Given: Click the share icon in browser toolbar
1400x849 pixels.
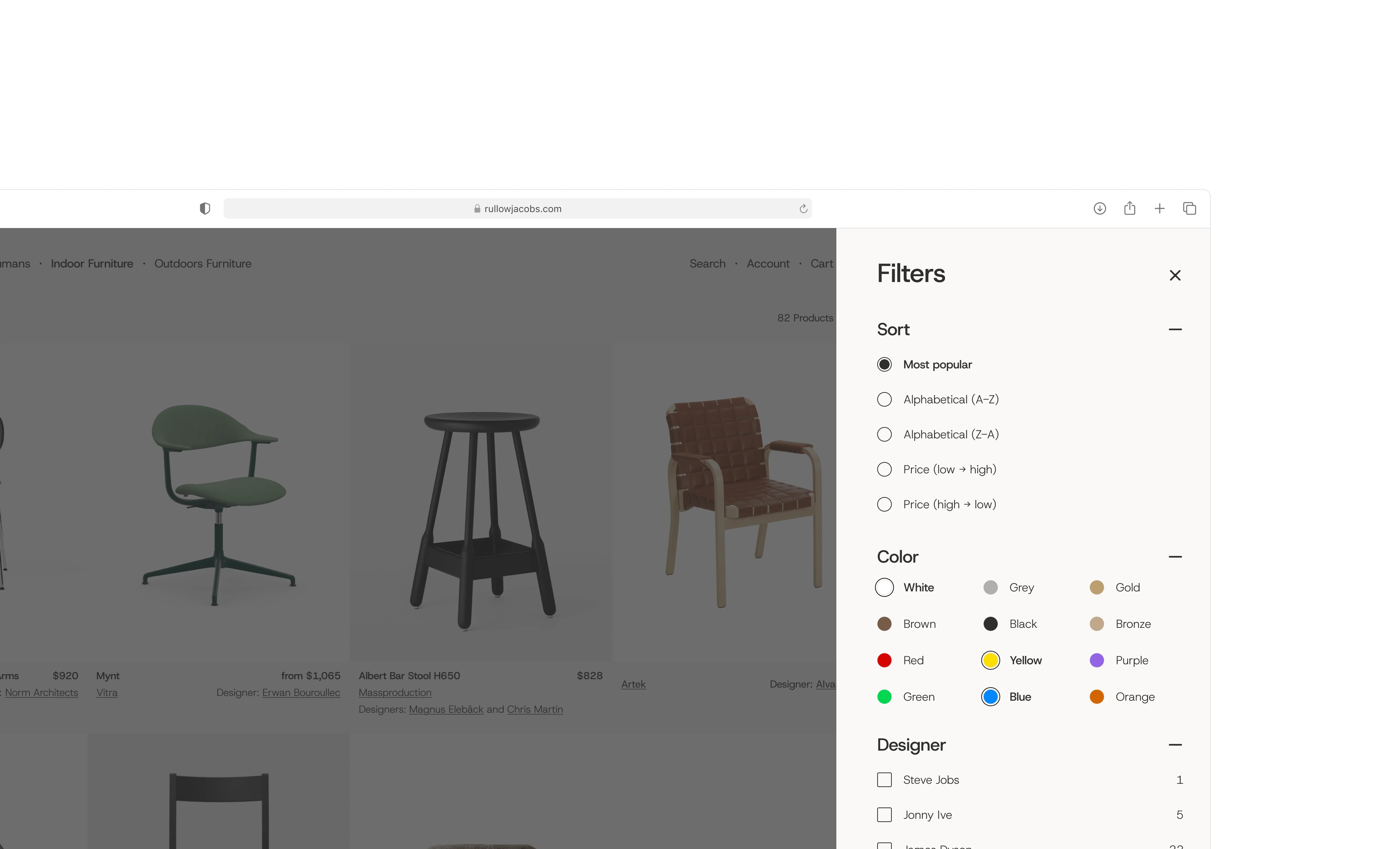Looking at the screenshot, I should coord(1129,208).
